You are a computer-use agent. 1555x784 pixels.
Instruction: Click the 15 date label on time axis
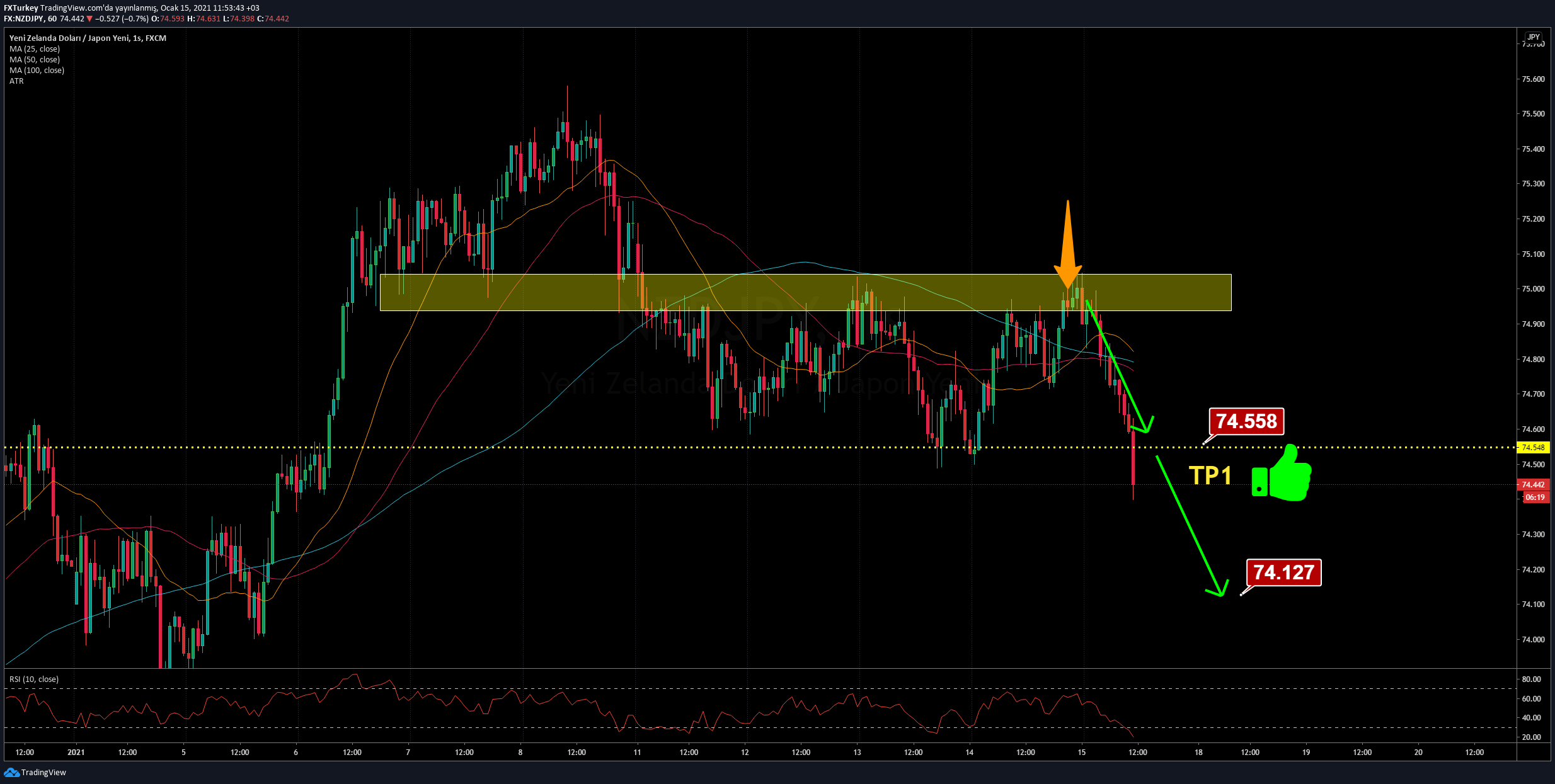point(1081,753)
